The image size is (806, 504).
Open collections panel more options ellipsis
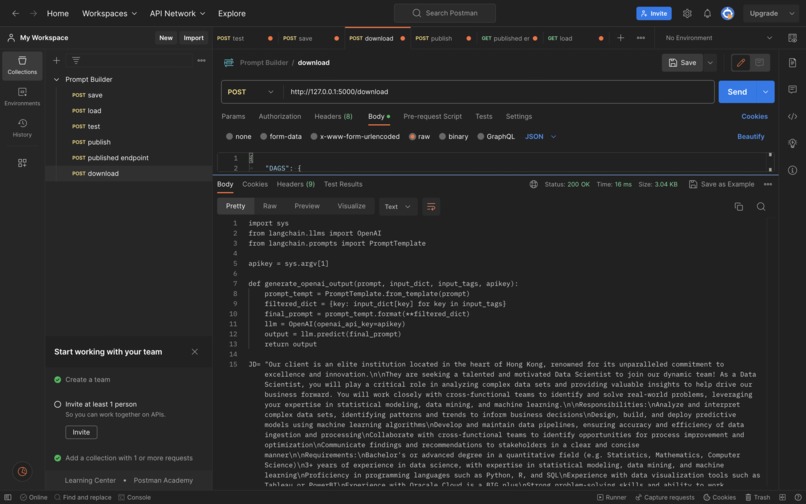202,61
